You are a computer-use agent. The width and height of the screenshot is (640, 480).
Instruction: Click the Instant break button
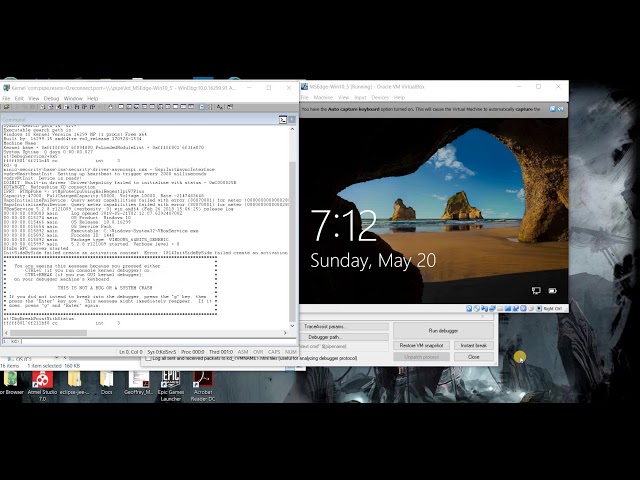tap(473, 345)
